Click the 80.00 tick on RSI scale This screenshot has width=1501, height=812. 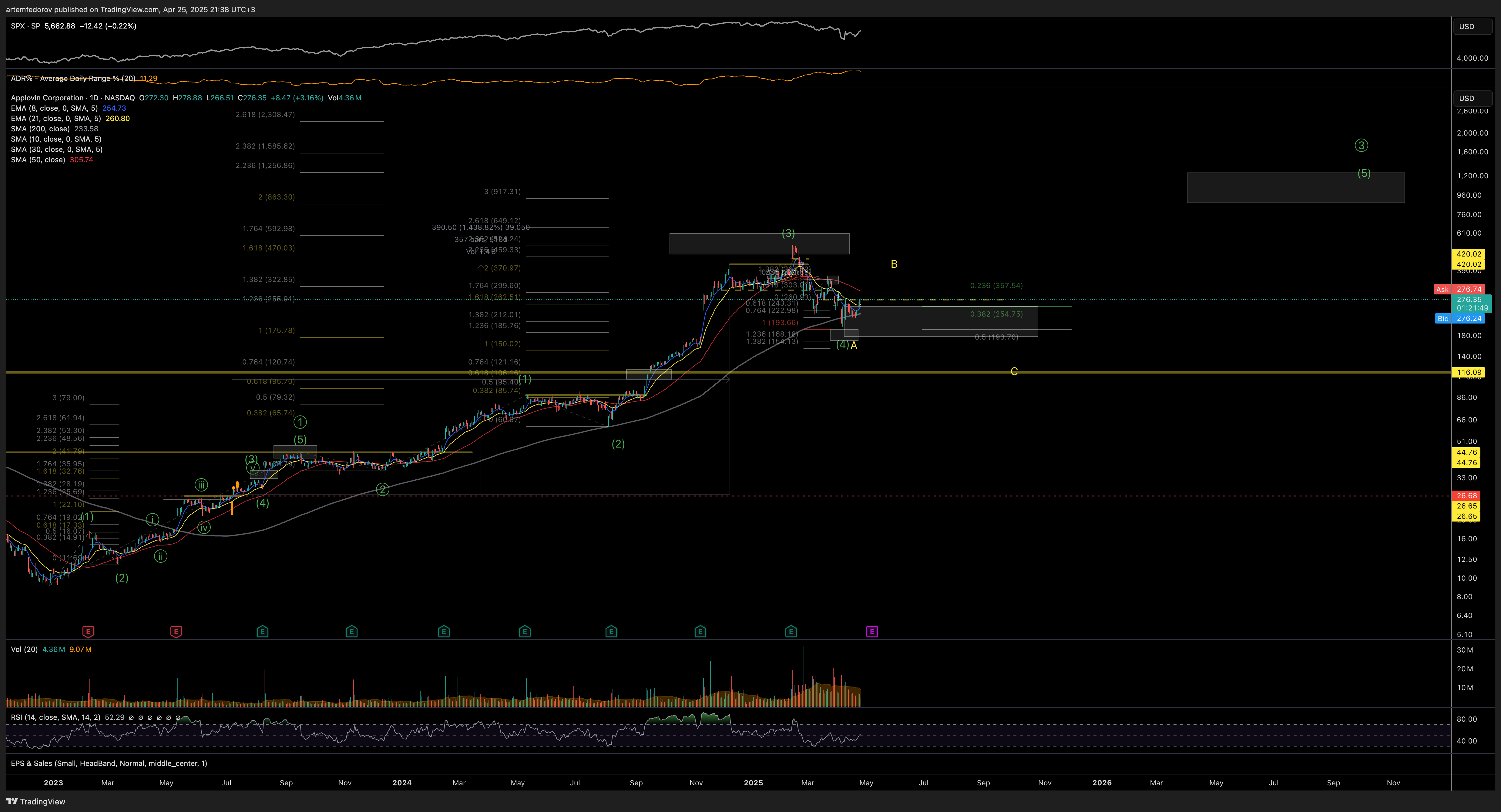click(x=1467, y=720)
